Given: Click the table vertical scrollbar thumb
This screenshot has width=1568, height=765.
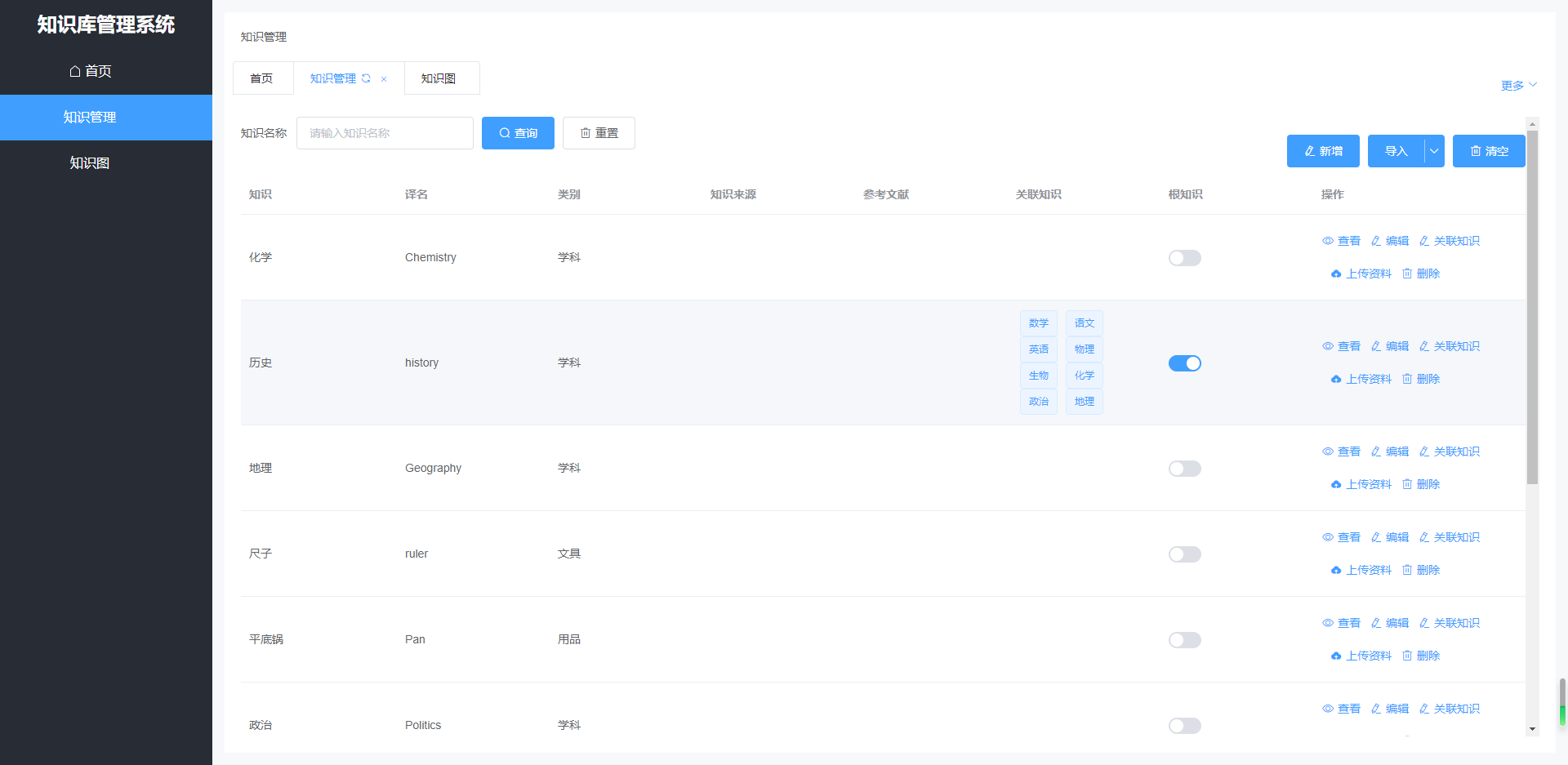Looking at the screenshot, I should [x=1533, y=307].
